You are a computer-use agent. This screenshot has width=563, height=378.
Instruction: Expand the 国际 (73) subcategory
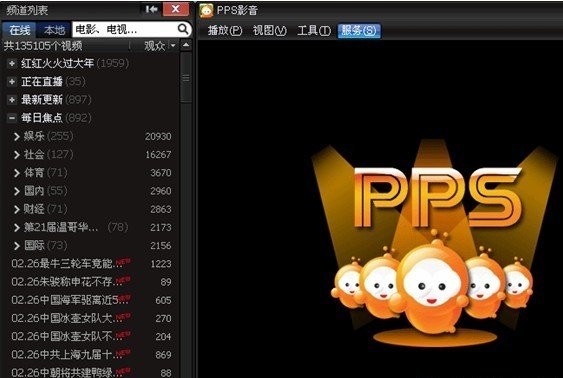point(17,246)
